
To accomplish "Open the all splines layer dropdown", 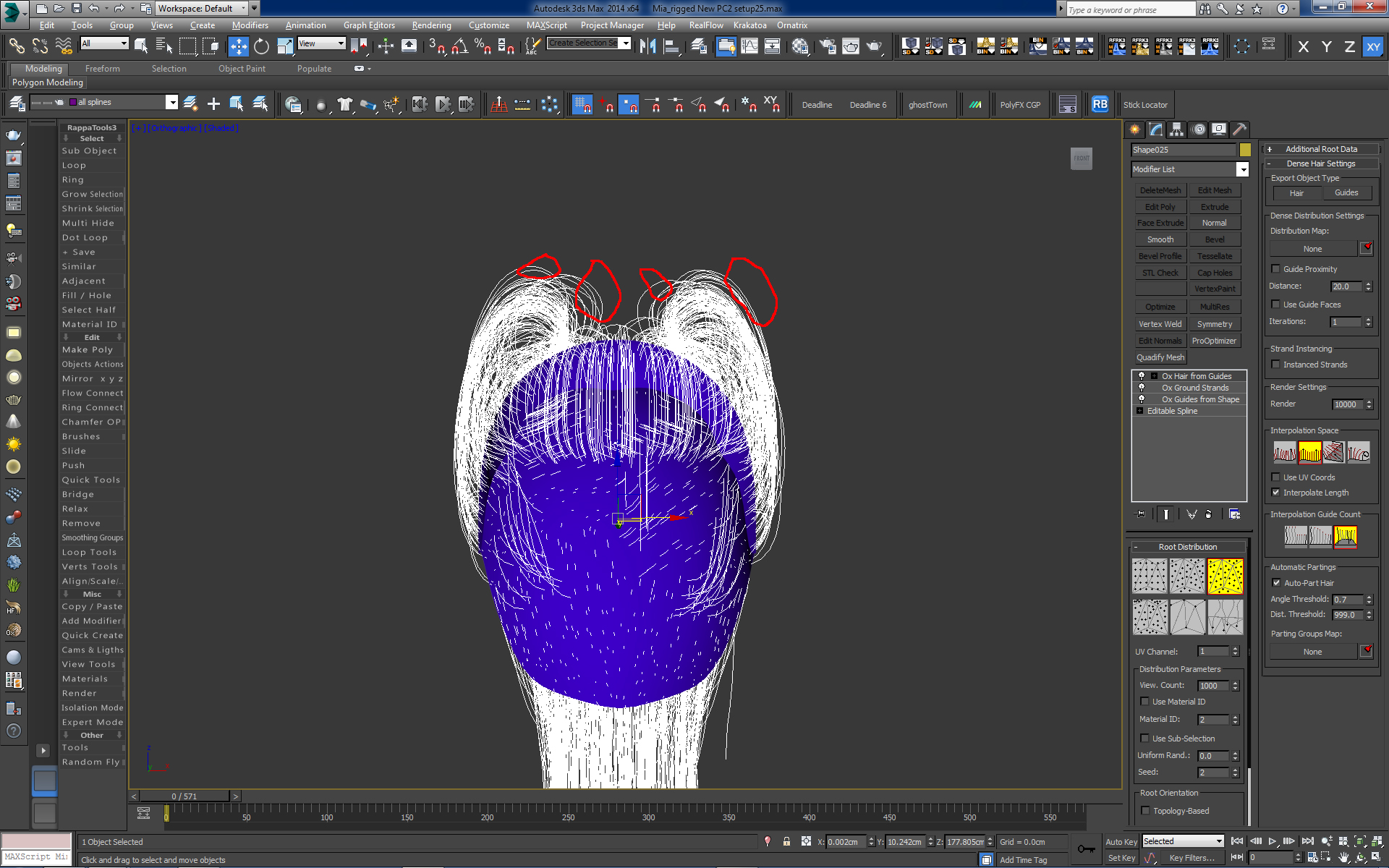I will coord(171,102).
